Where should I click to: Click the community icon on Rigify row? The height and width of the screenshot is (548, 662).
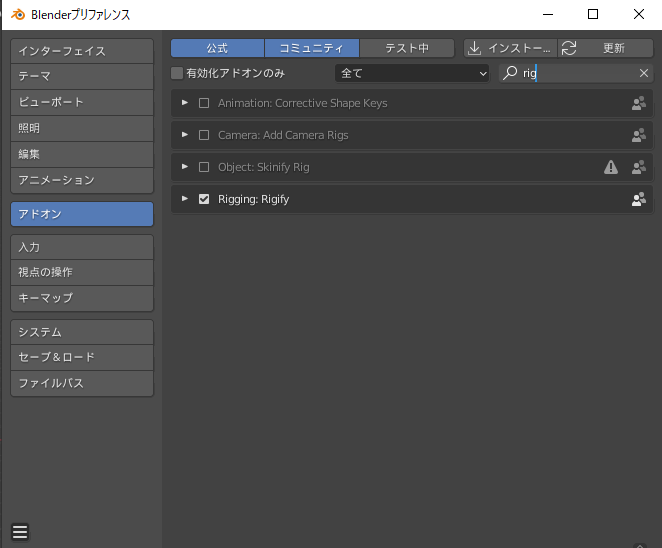[638, 199]
